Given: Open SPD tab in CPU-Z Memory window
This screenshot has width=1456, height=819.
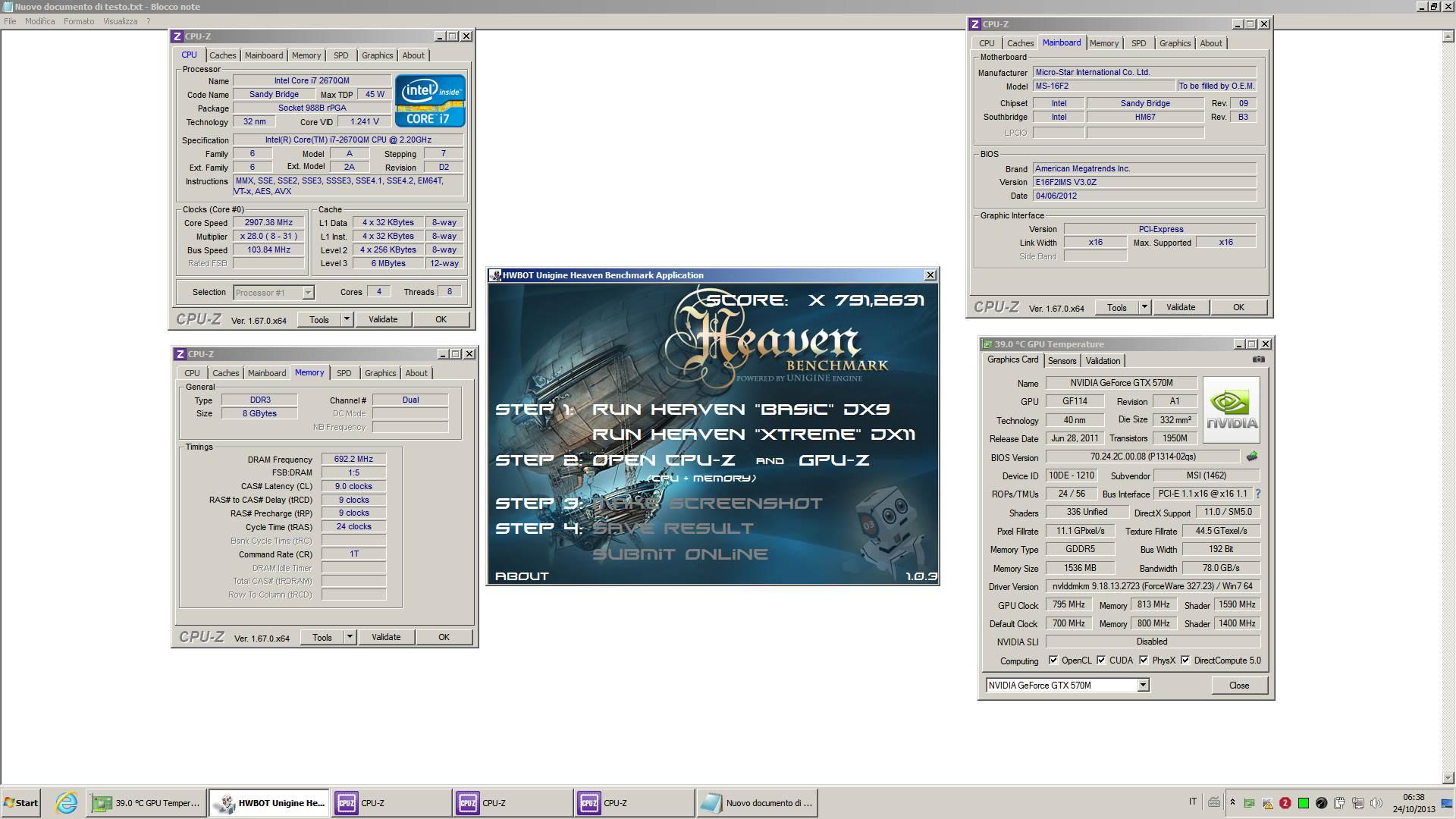Looking at the screenshot, I should click(344, 373).
